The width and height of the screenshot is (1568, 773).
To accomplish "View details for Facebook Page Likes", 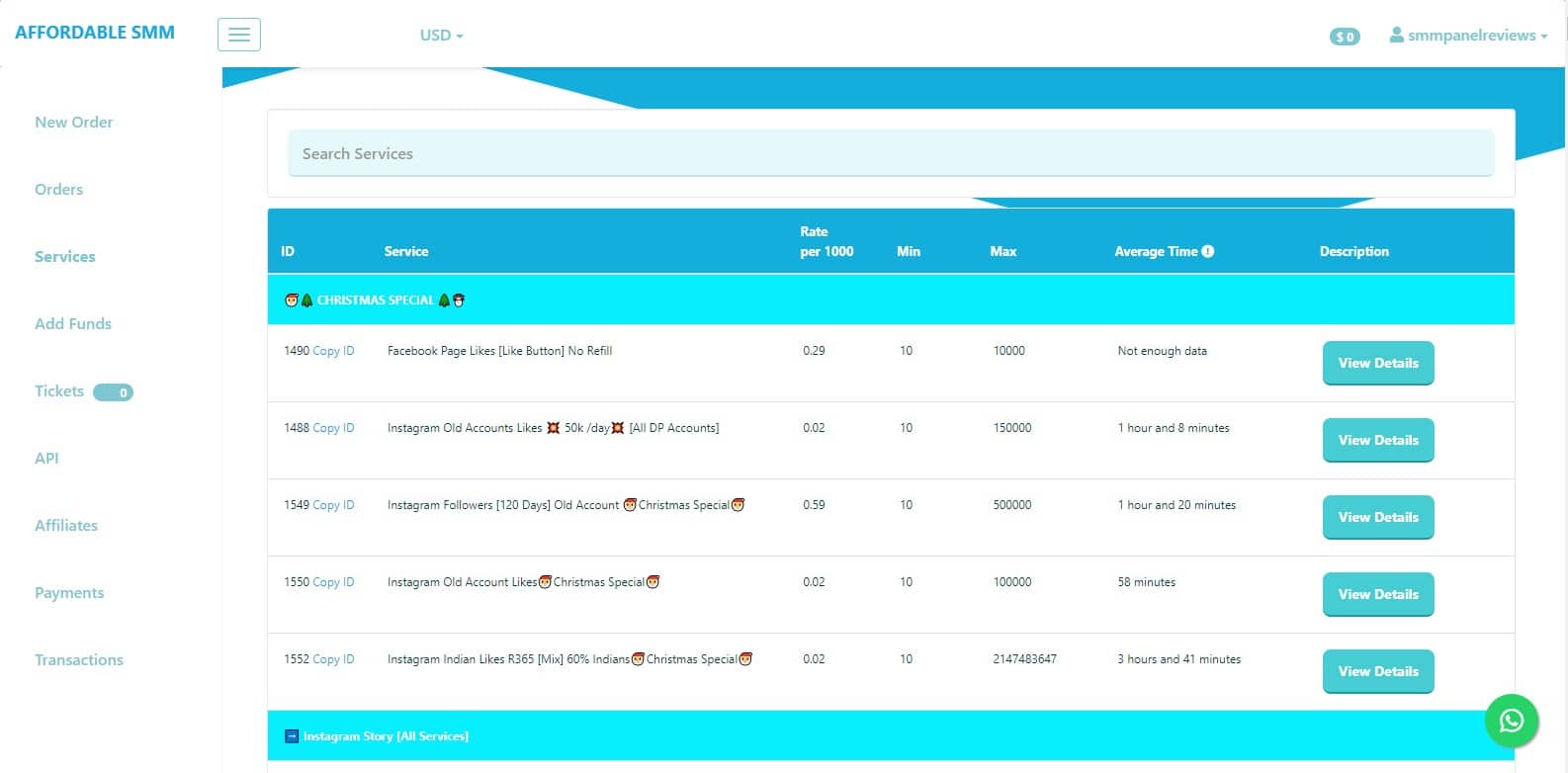I will [1377, 363].
